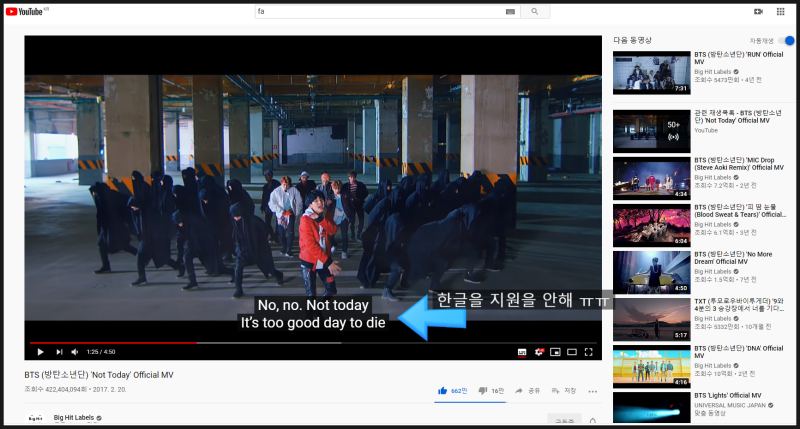The height and width of the screenshot is (429, 800).
Task: Save the video to playlist via 저장
Action: (563, 391)
